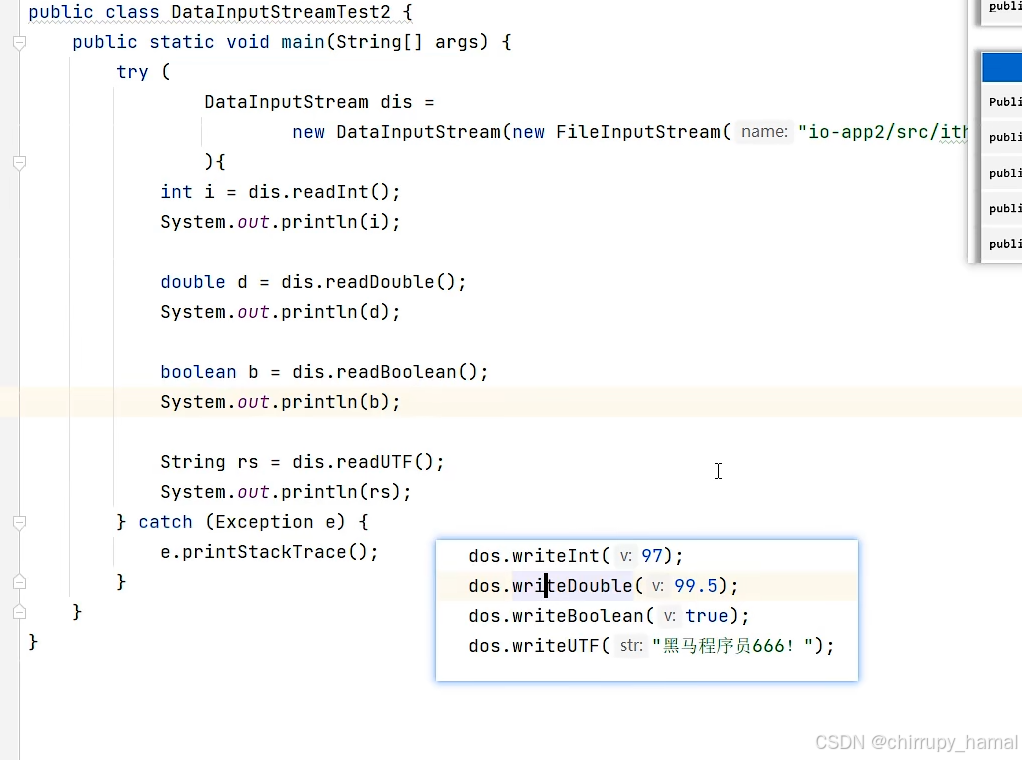This screenshot has width=1022, height=760.
Task: Click the "io-app2/src/ string path
Action: pyautogui.click(x=883, y=132)
